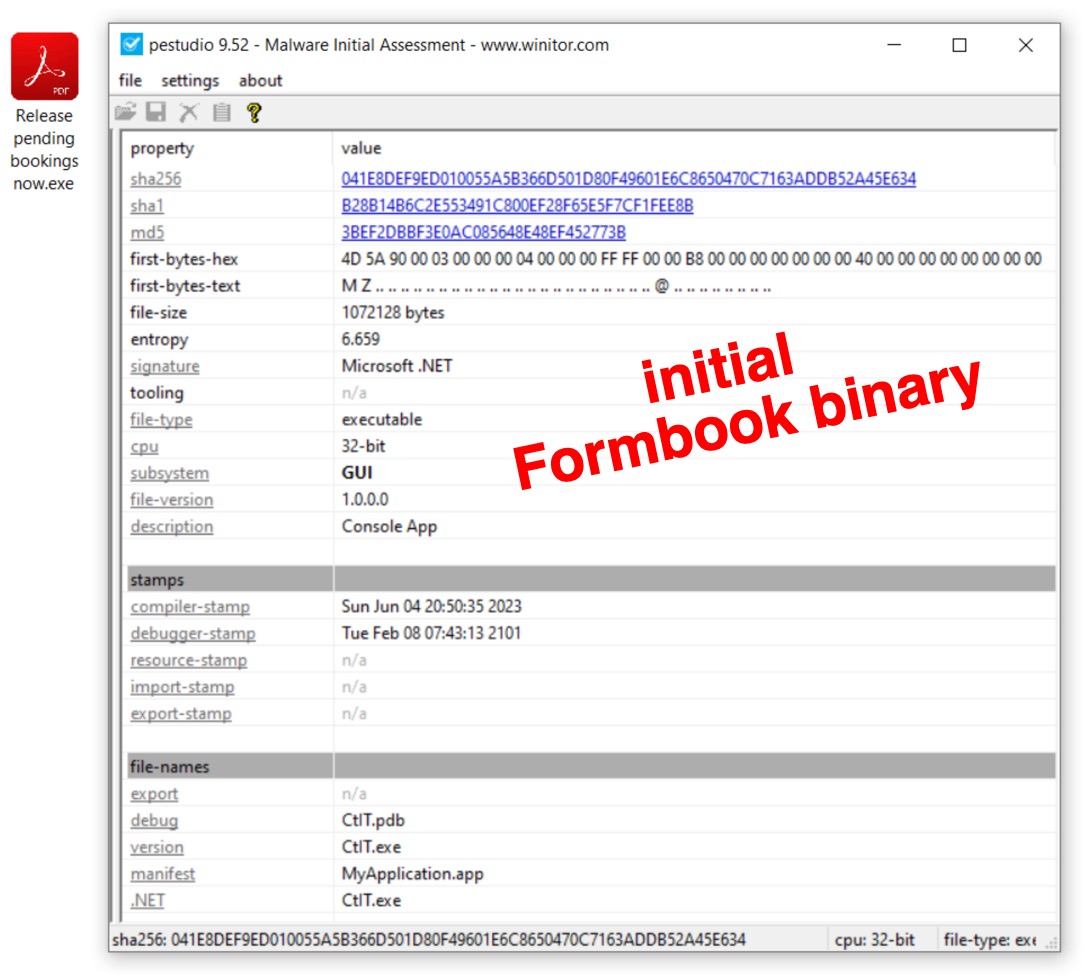Select compiler-stamp value 'Sun Jun 04 20:50:35 2023'
The image size is (1085, 980).
click(431, 607)
